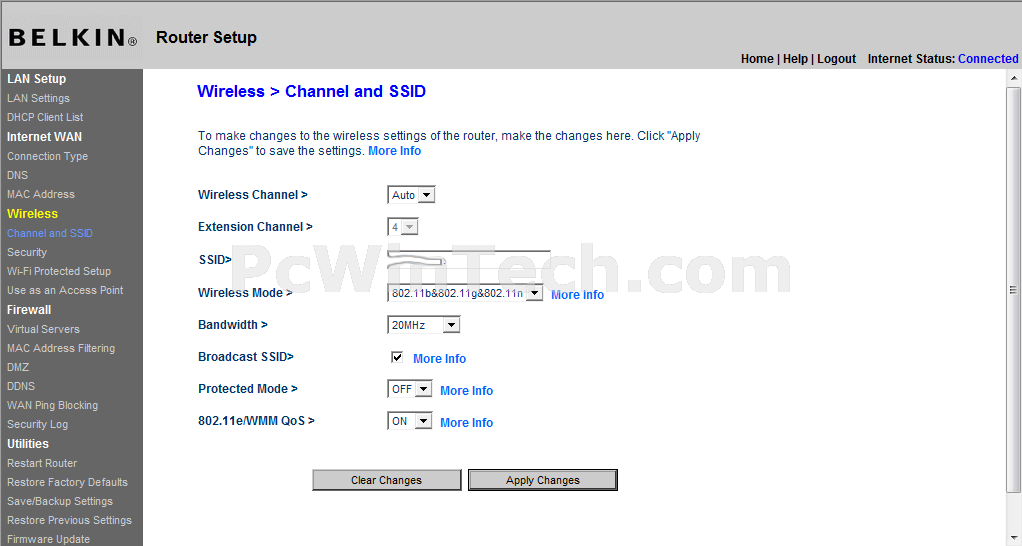Open More Info next to Protected Mode
Image resolution: width=1022 pixels, height=546 pixels.
tap(467, 390)
